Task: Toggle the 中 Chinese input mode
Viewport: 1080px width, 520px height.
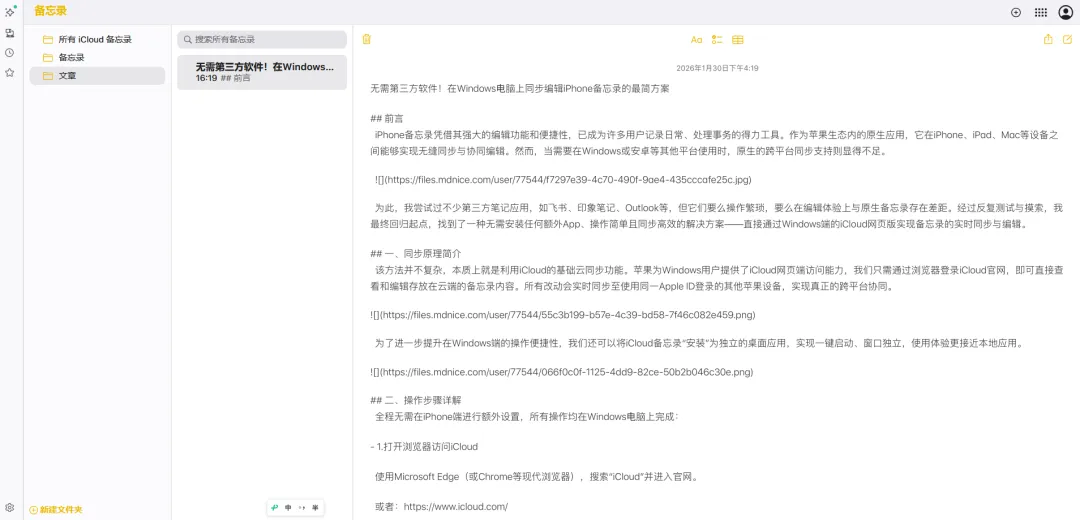Action: (x=288, y=508)
